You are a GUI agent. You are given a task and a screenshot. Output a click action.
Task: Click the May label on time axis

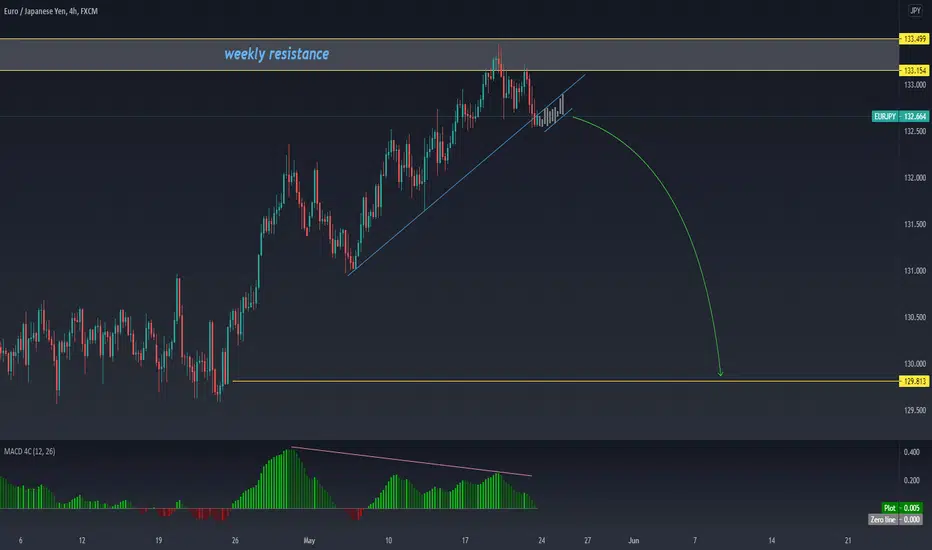click(309, 540)
